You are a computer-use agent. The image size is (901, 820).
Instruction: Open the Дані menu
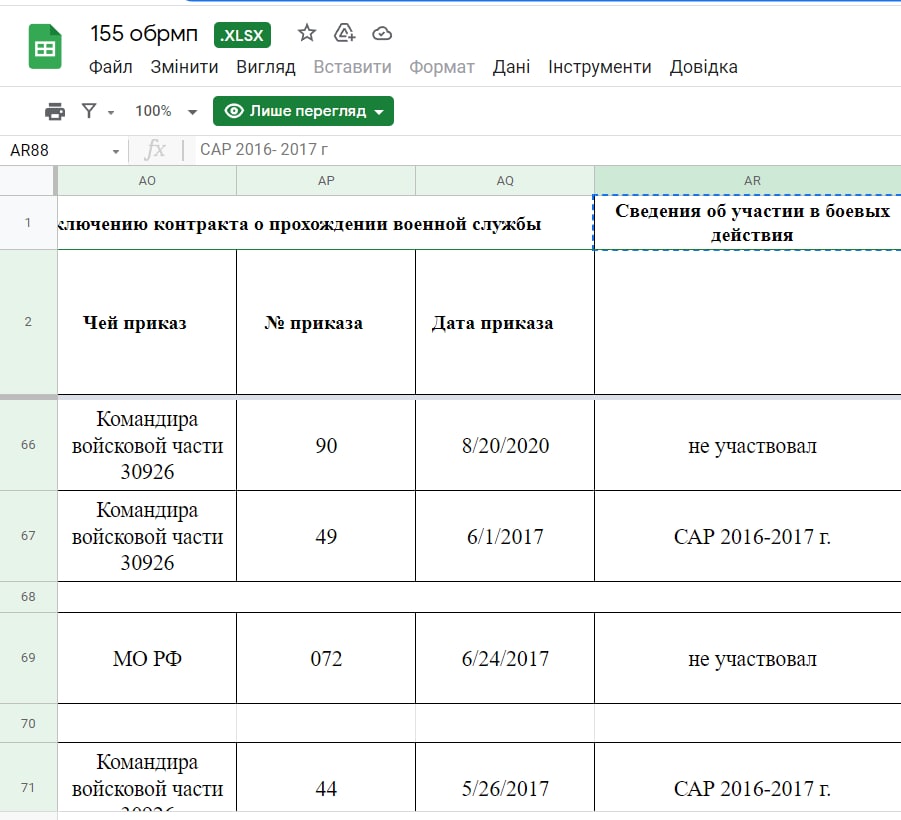pos(511,67)
